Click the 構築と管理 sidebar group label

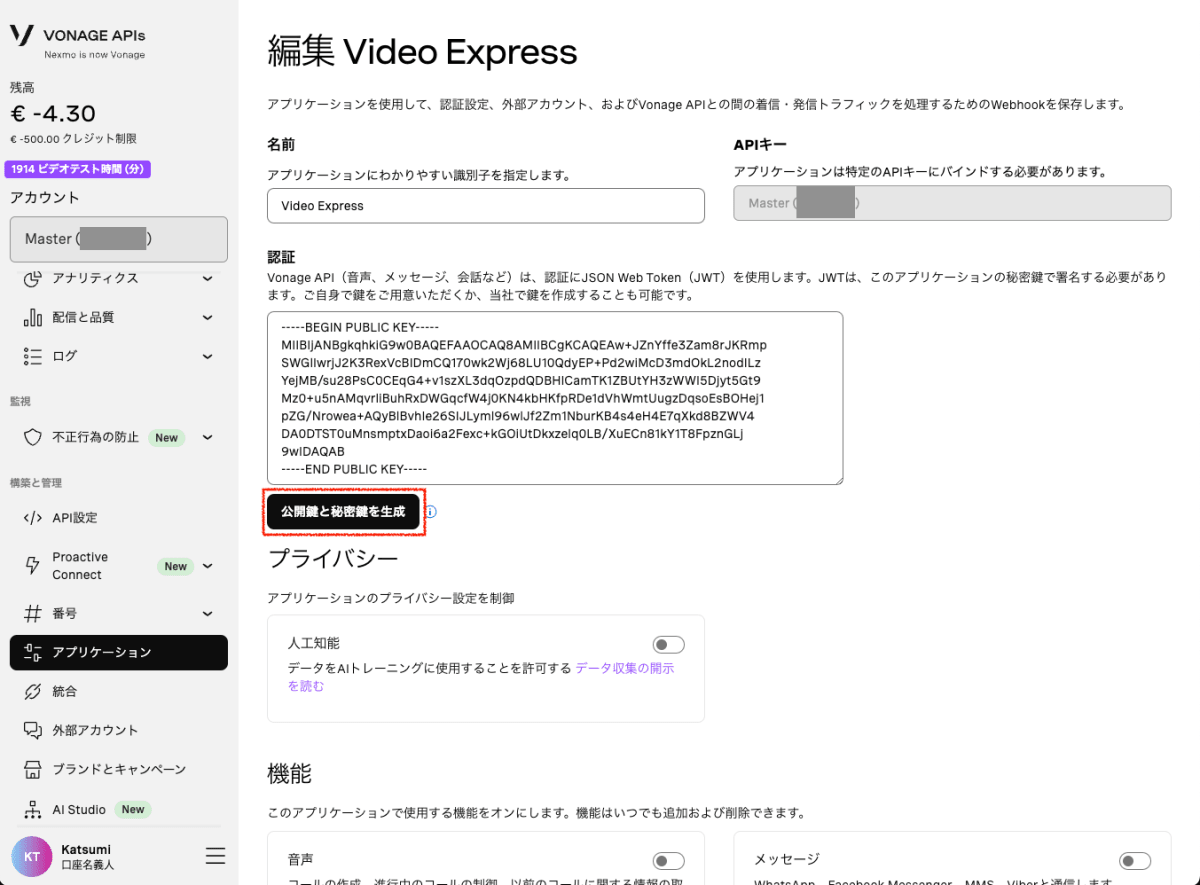pyautogui.click(x=36, y=483)
